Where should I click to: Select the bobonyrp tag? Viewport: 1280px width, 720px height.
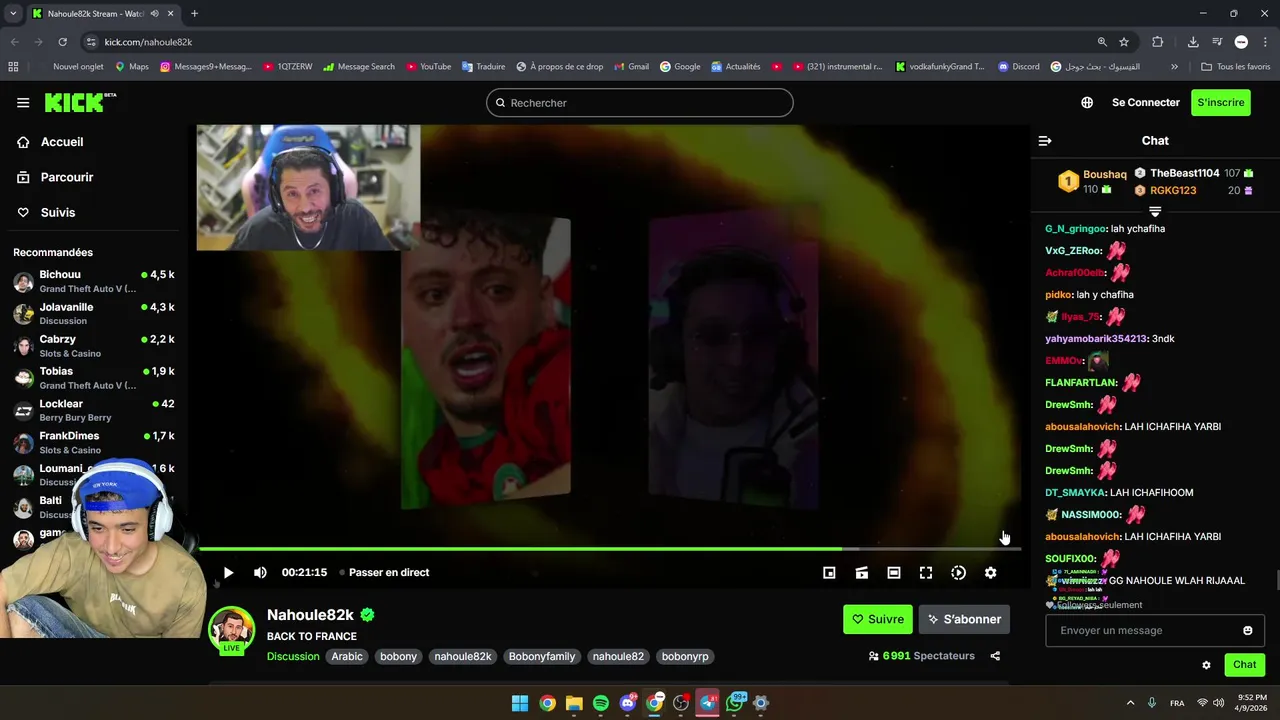[x=685, y=657]
